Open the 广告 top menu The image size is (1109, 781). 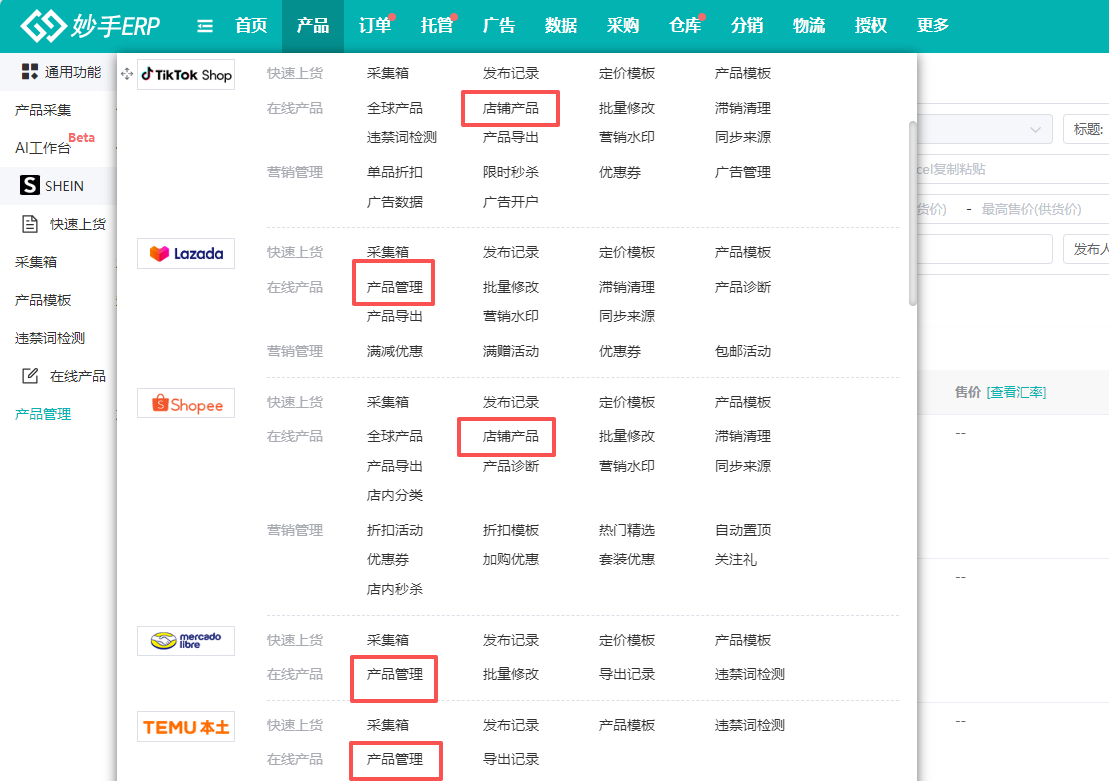(x=499, y=26)
